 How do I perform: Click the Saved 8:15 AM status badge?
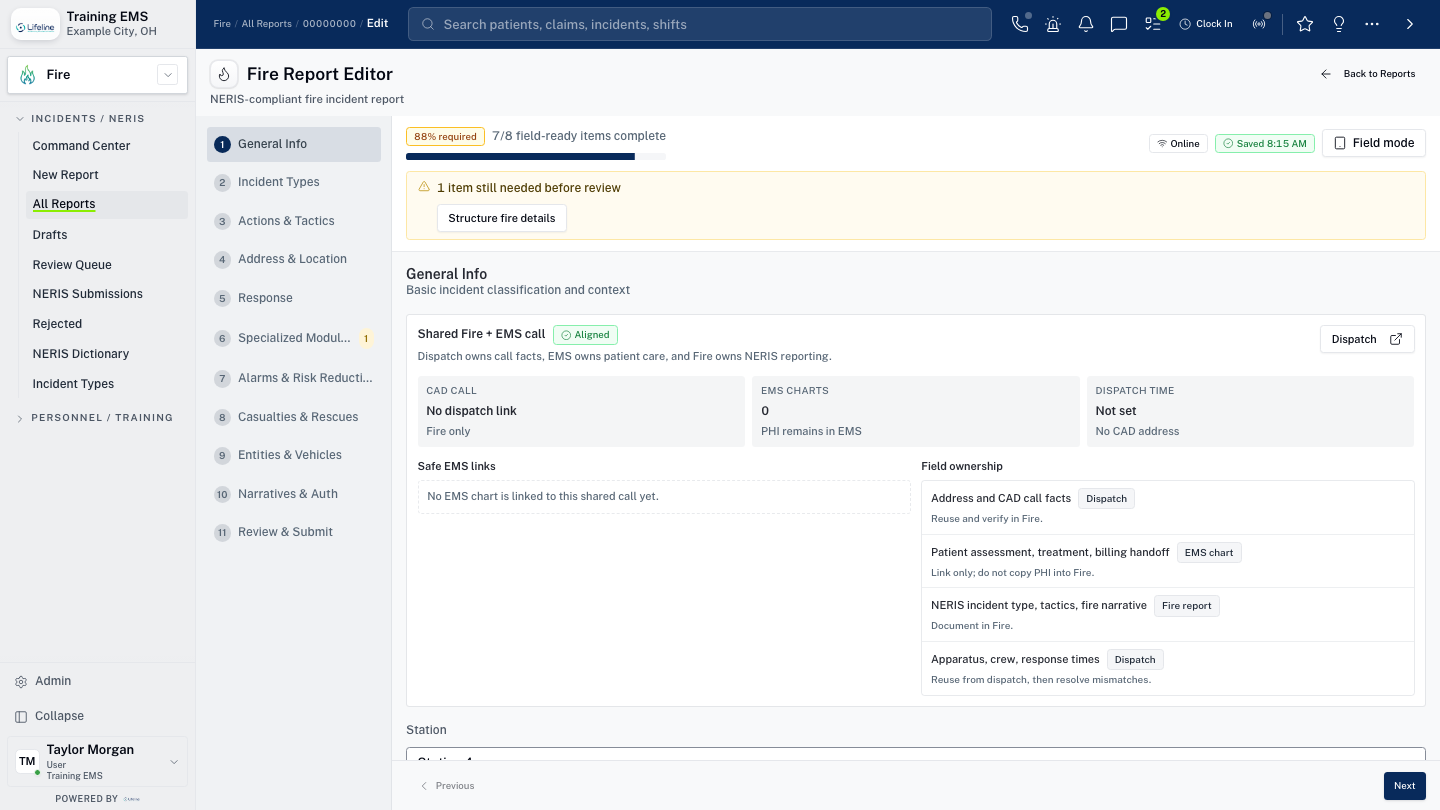(x=1264, y=144)
